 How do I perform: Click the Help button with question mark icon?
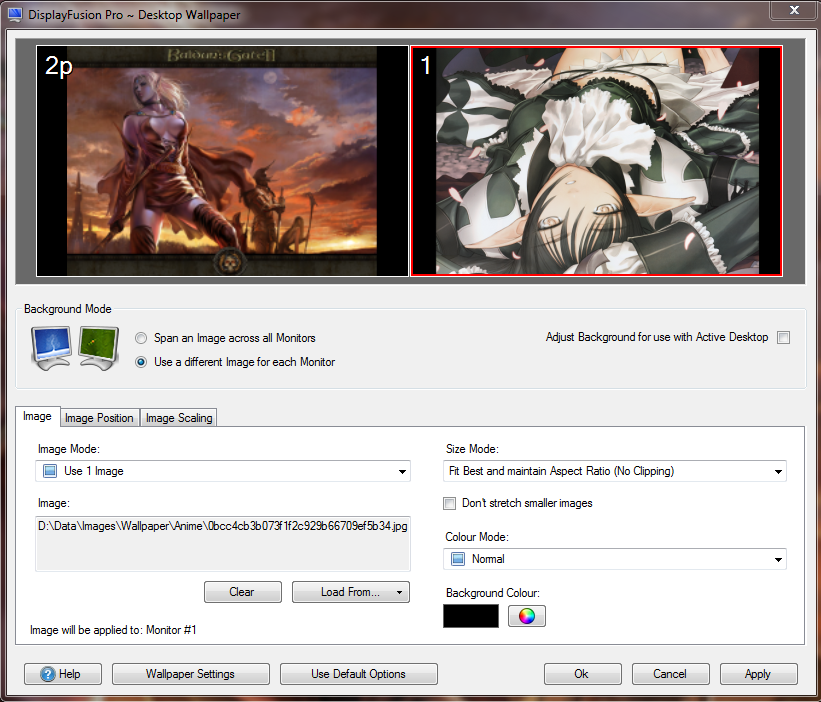tap(61, 674)
